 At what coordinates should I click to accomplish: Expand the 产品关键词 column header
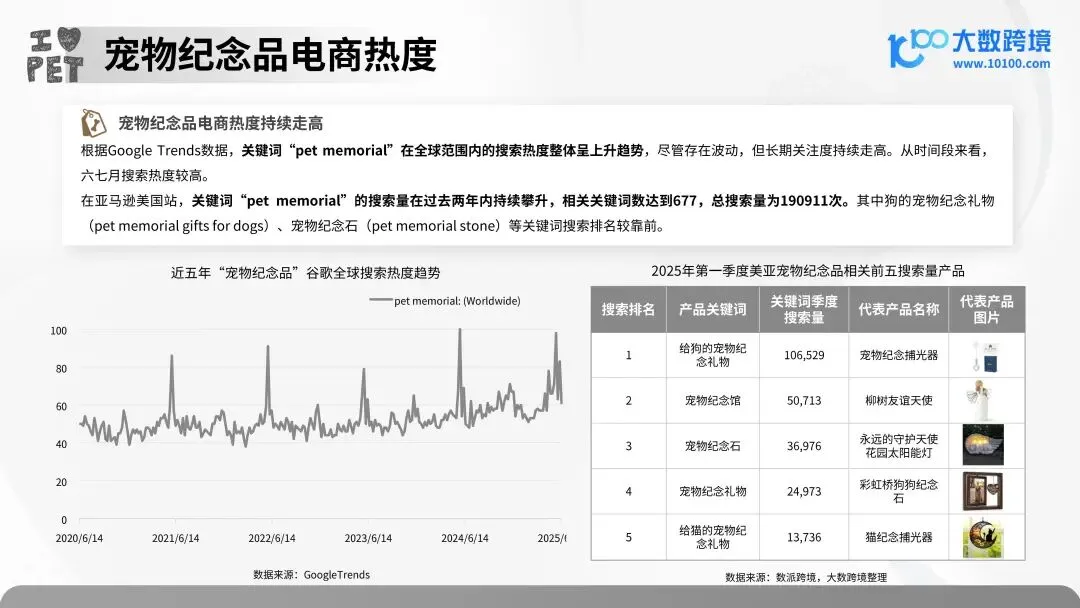point(711,309)
